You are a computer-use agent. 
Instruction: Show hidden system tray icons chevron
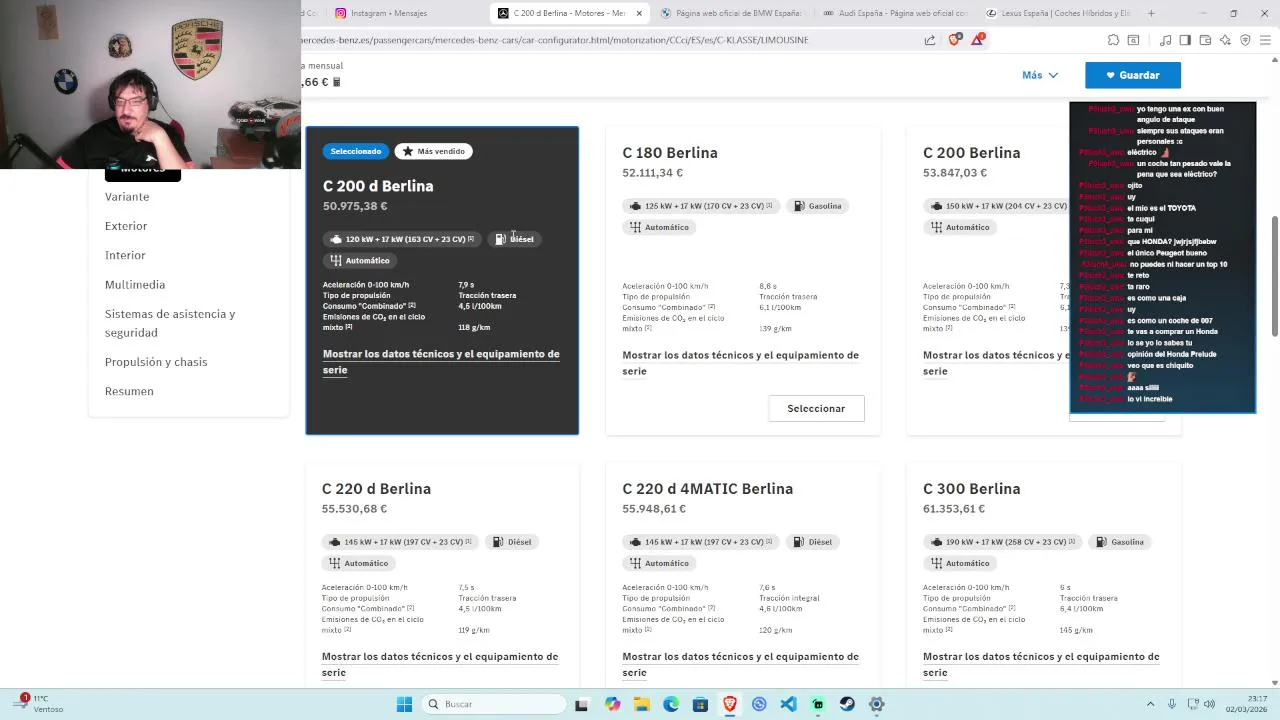tap(1150, 704)
